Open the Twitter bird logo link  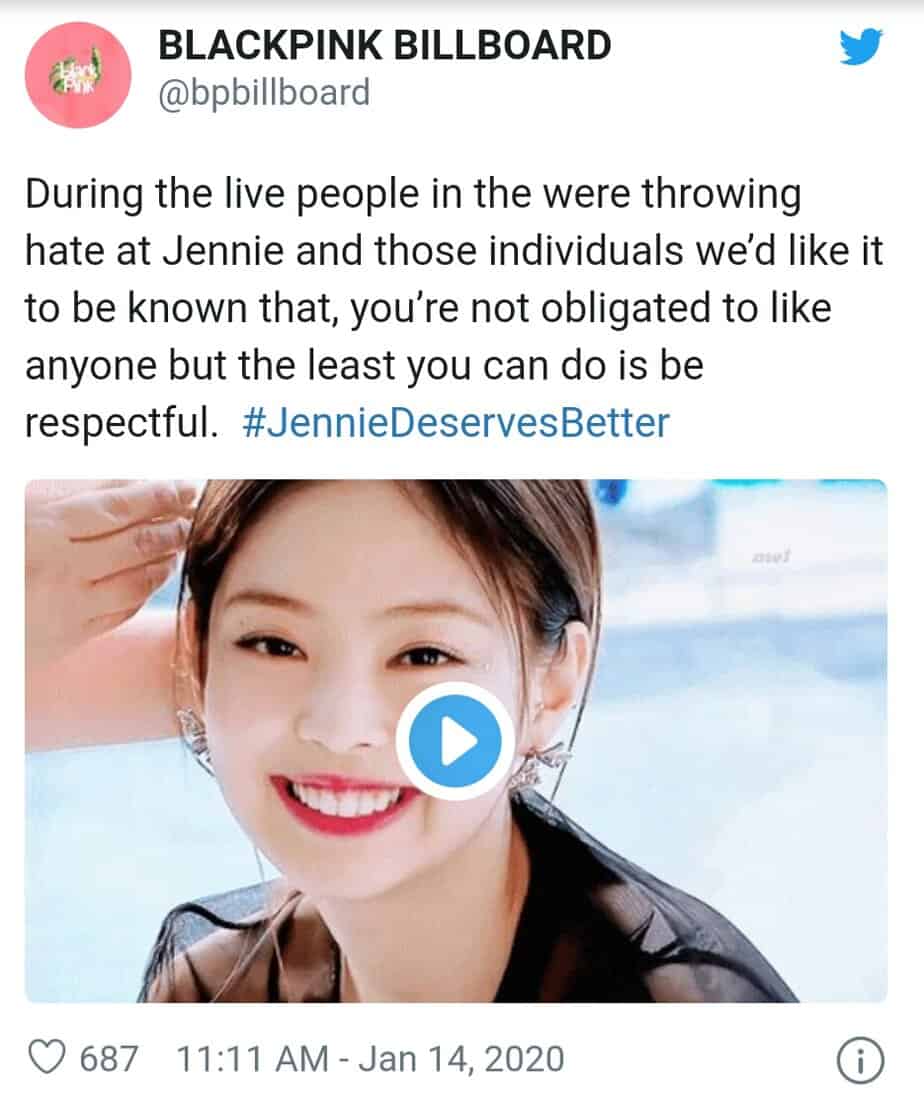click(x=861, y=46)
